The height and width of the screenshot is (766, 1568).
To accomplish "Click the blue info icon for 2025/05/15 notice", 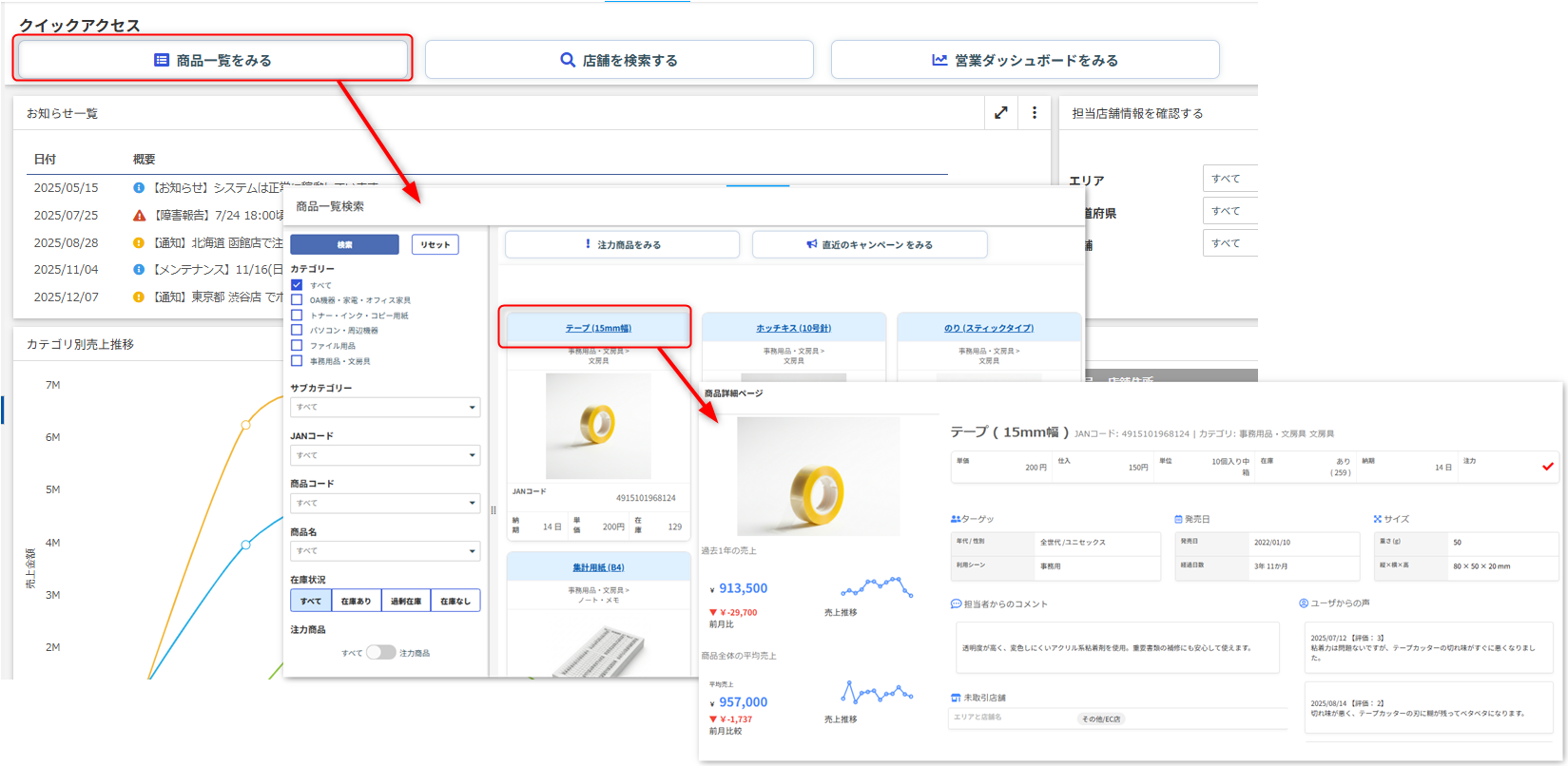I will [x=139, y=188].
